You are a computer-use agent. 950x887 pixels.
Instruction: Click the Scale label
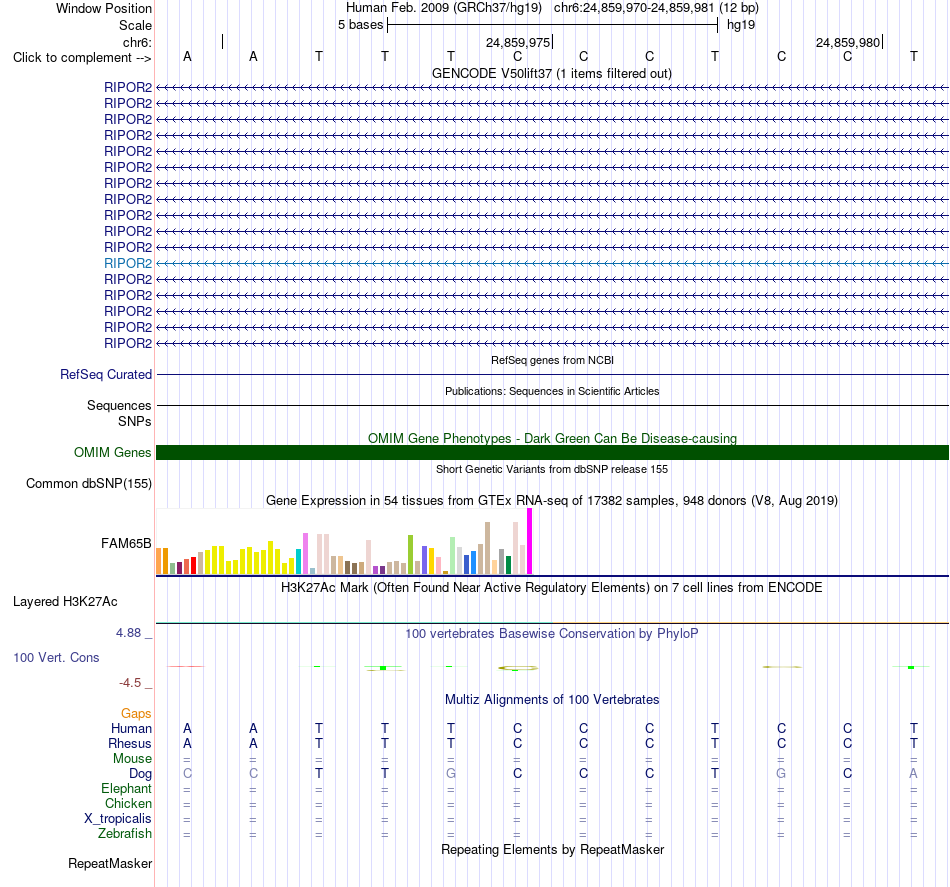click(136, 25)
